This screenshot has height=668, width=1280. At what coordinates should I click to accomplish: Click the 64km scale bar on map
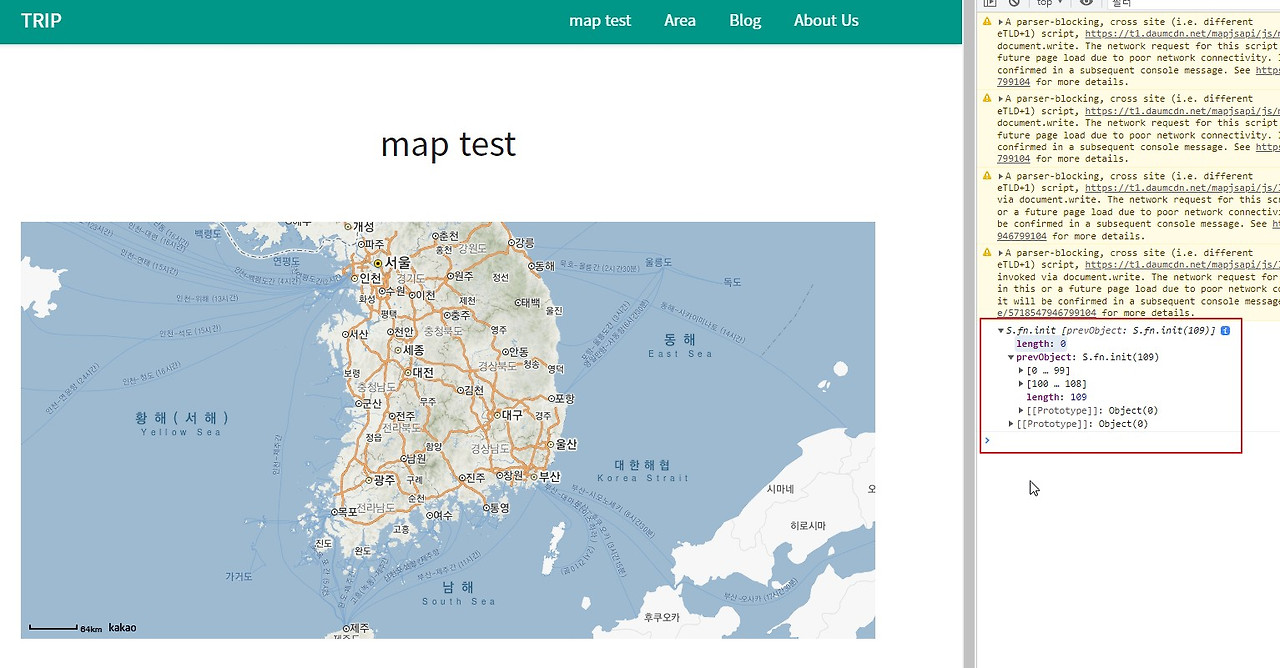[65, 628]
